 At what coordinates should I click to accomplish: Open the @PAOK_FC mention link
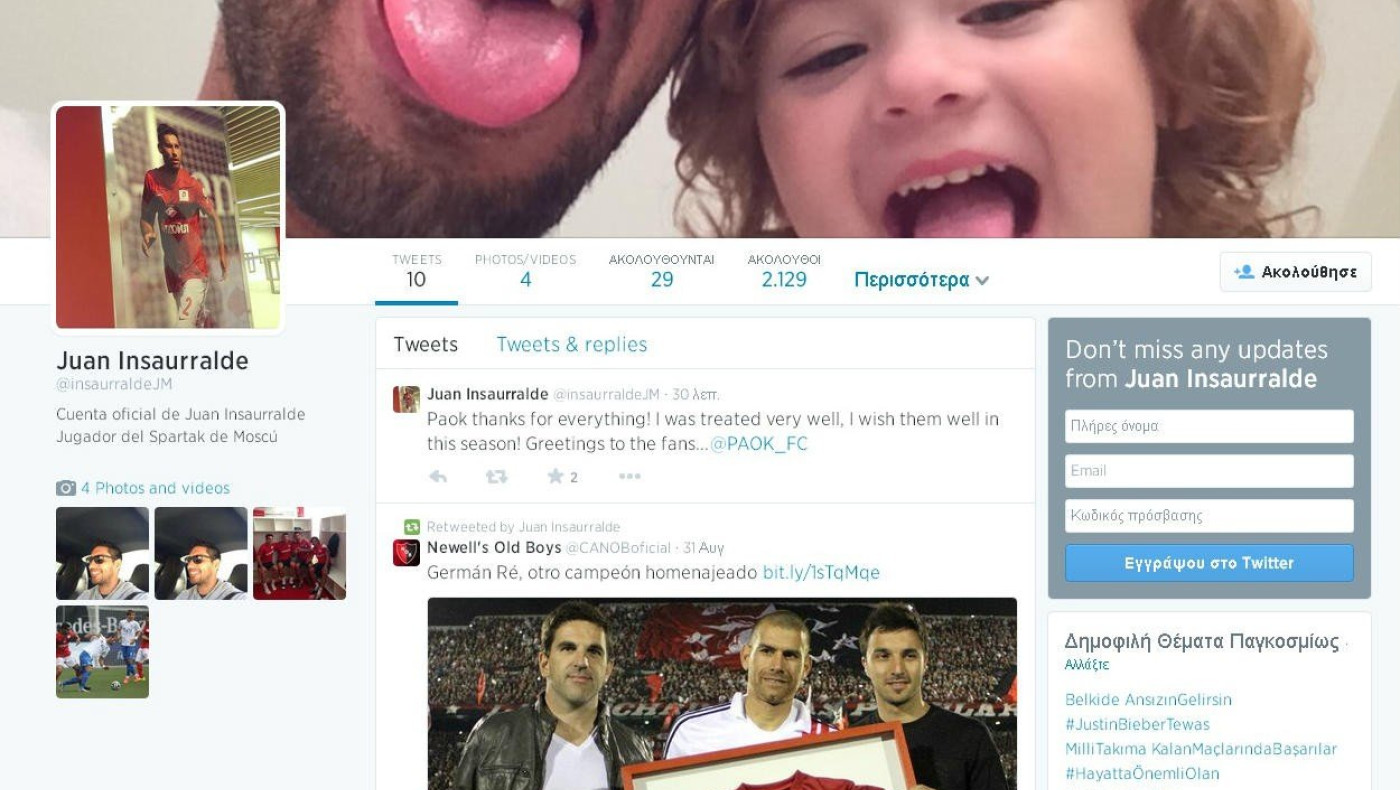(x=759, y=444)
